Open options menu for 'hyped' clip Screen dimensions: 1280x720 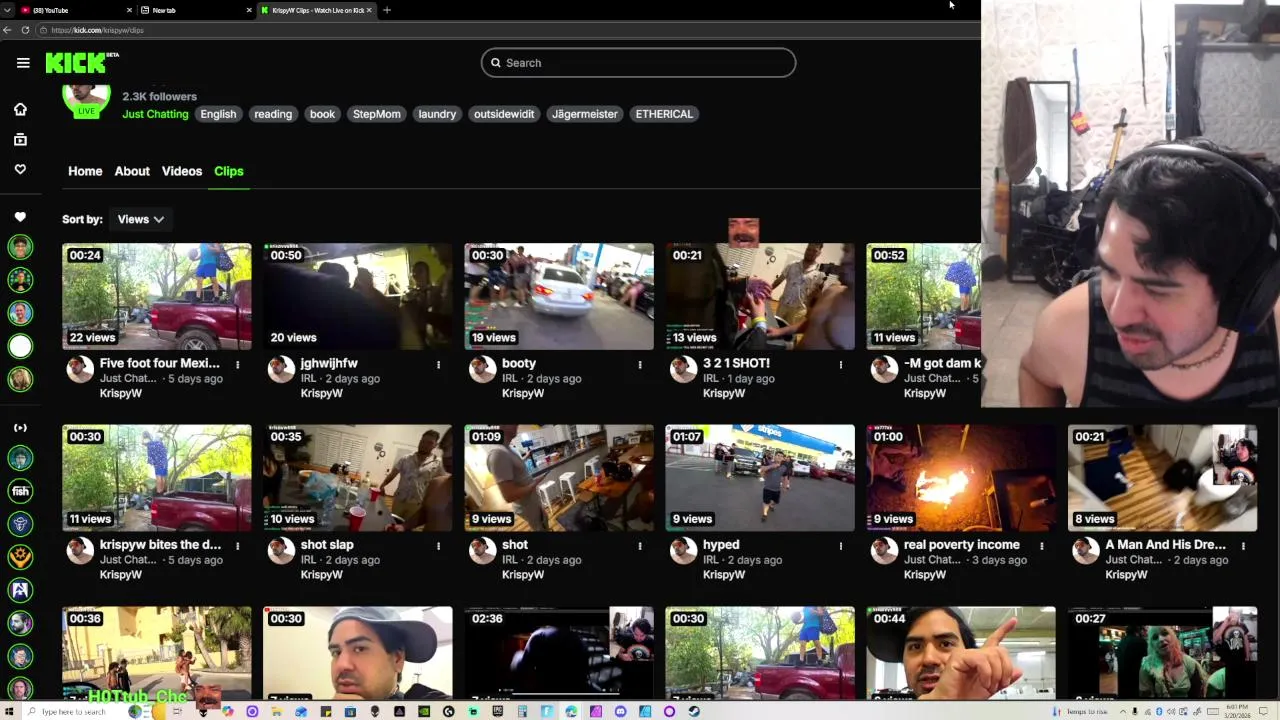point(841,546)
